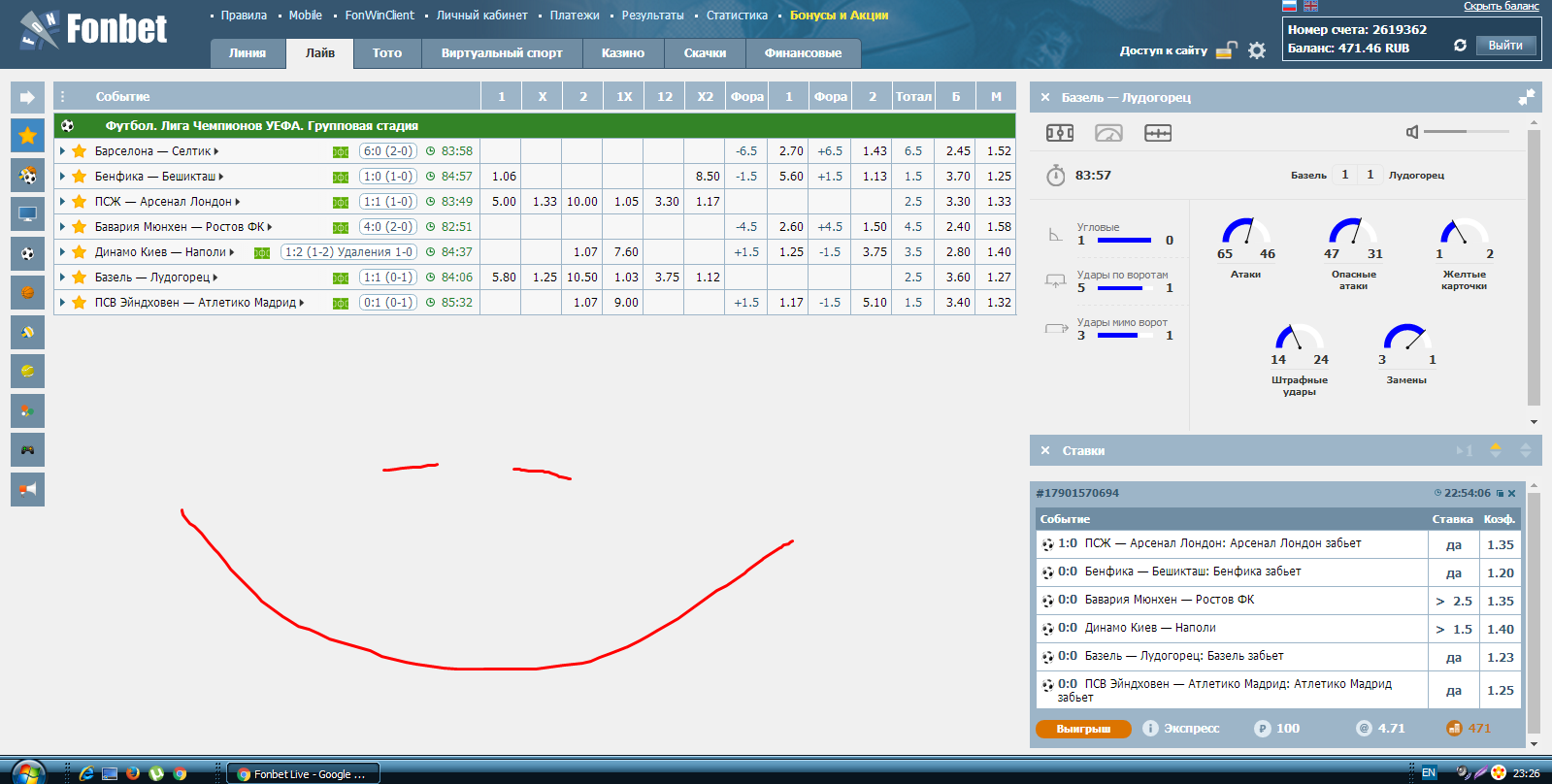Show gauge statistics view icon

click(x=1108, y=133)
